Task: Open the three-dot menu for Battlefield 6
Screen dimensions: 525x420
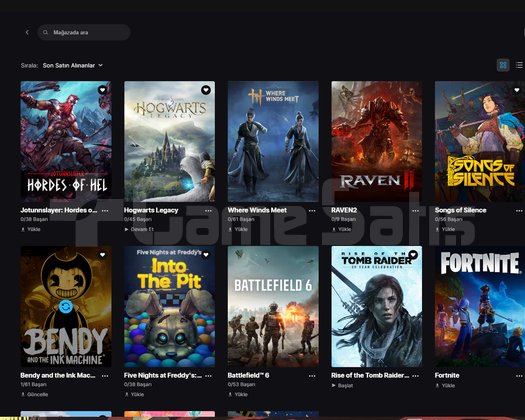Action: click(312, 376)
